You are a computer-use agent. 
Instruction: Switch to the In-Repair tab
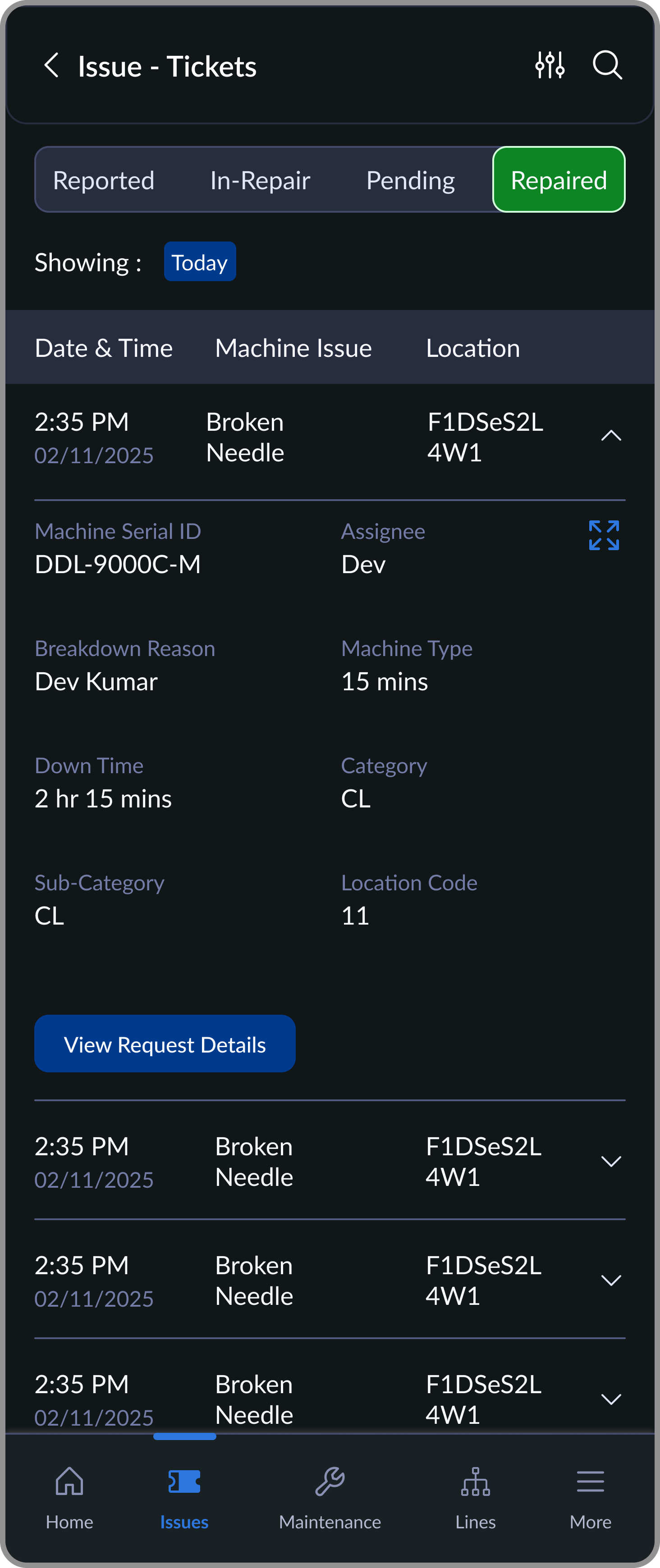pyautogui.click(x=260, y=180)
